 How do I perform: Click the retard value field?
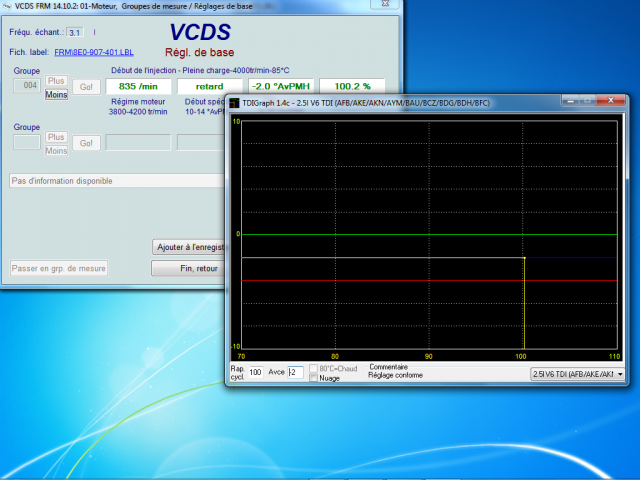tap(209, 86)
